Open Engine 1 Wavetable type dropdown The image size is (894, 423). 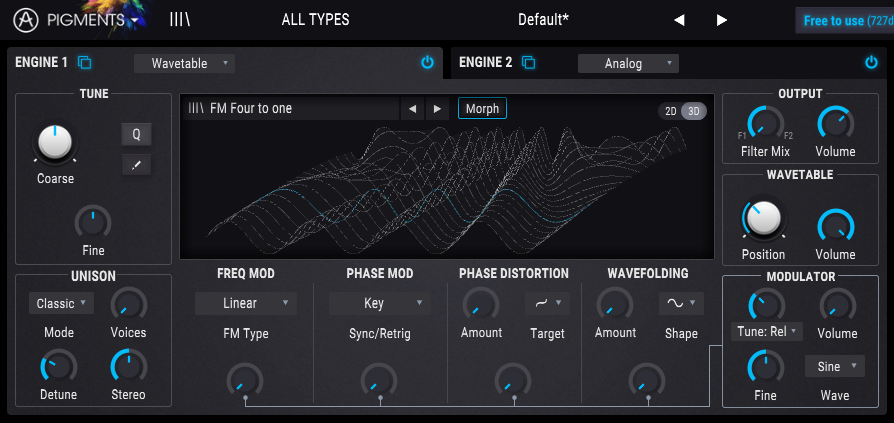tap(184, 63)
